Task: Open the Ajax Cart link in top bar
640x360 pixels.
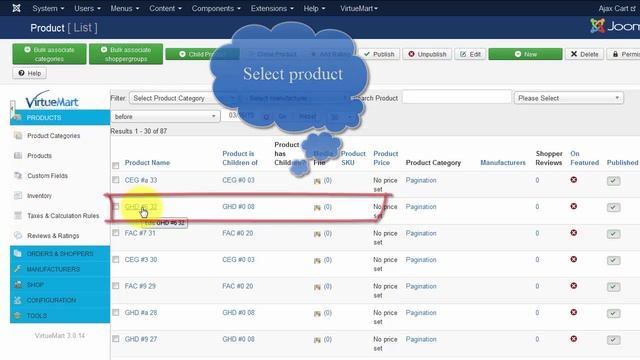Action: coord(616,8)
